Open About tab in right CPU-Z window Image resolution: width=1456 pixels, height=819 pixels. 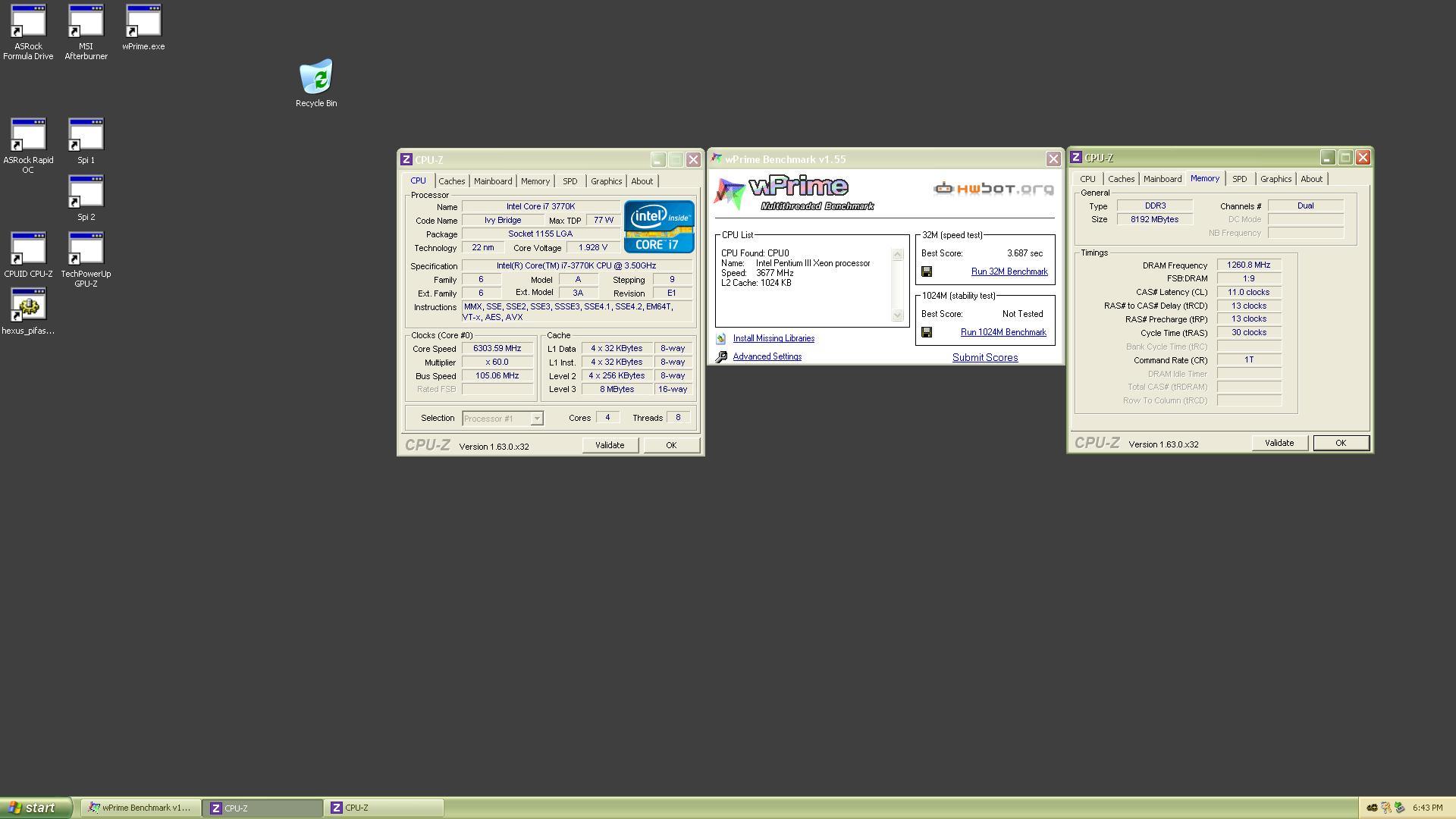point(1312,179)
